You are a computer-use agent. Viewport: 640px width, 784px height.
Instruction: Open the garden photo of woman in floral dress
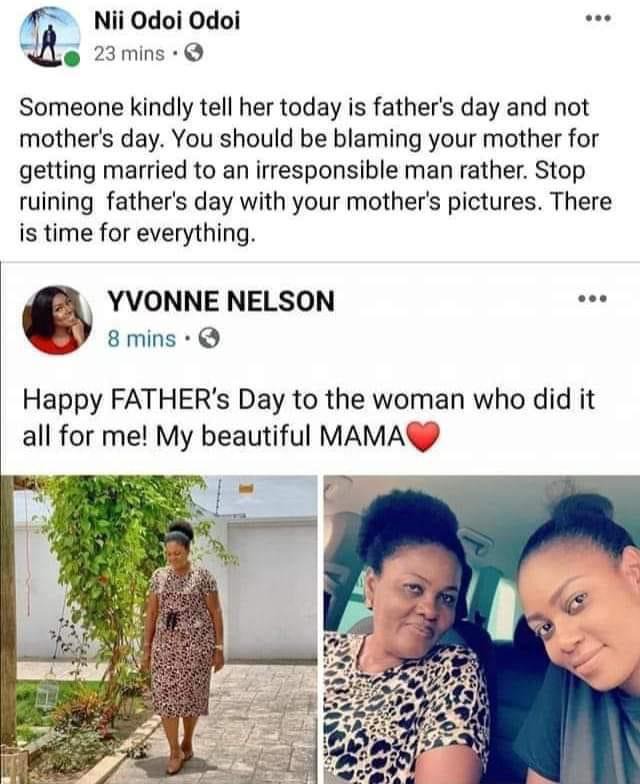[159, 629]
